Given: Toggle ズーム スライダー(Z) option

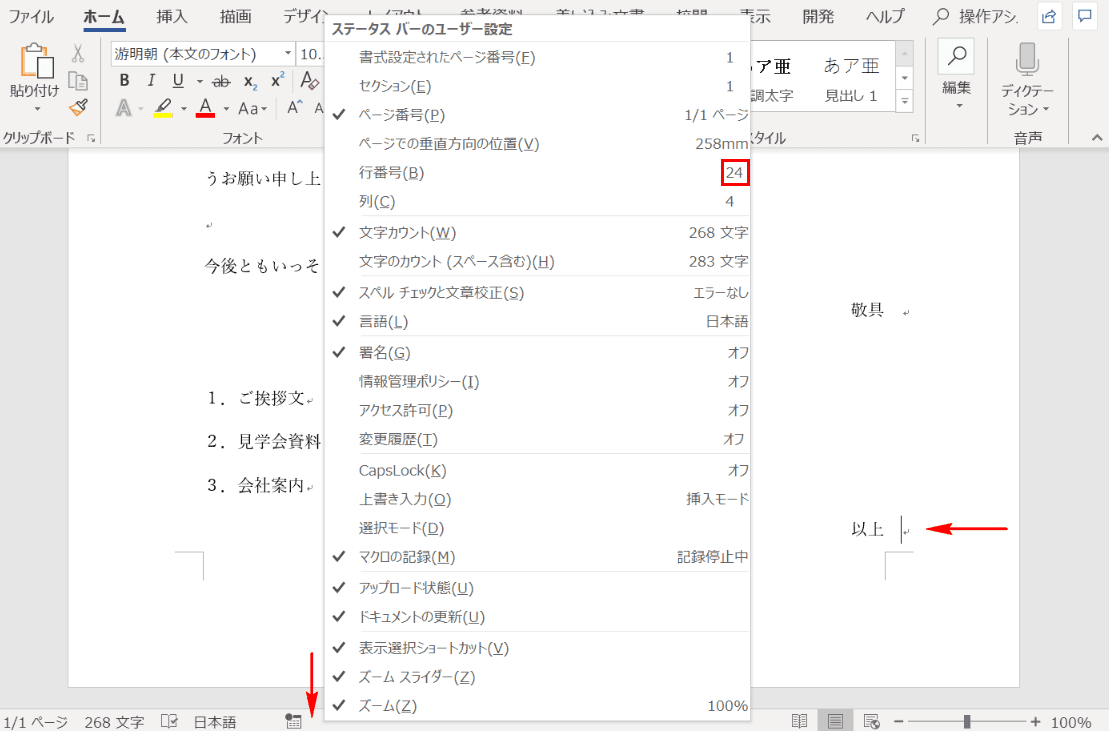Looking at the screenshot, I should (538, 677).
